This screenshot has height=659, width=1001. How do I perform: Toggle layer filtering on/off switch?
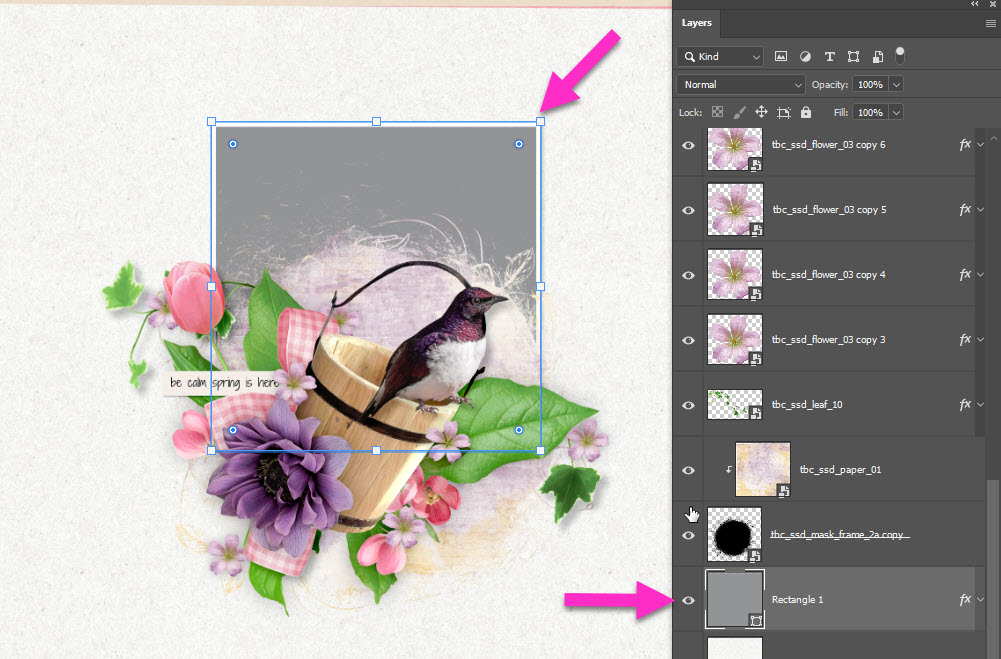coord(899,56)
